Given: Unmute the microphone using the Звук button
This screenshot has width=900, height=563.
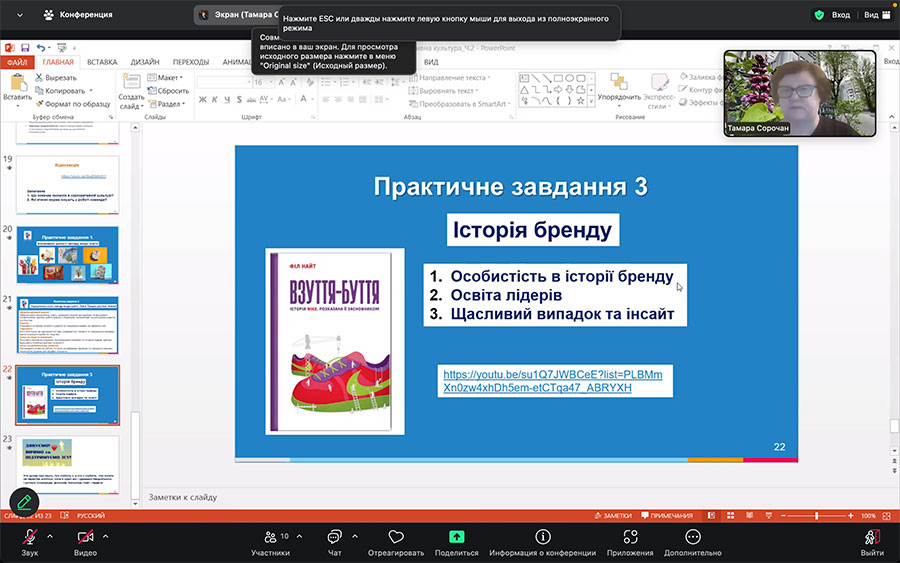Looking at the screenshot, I should point(29,538).
